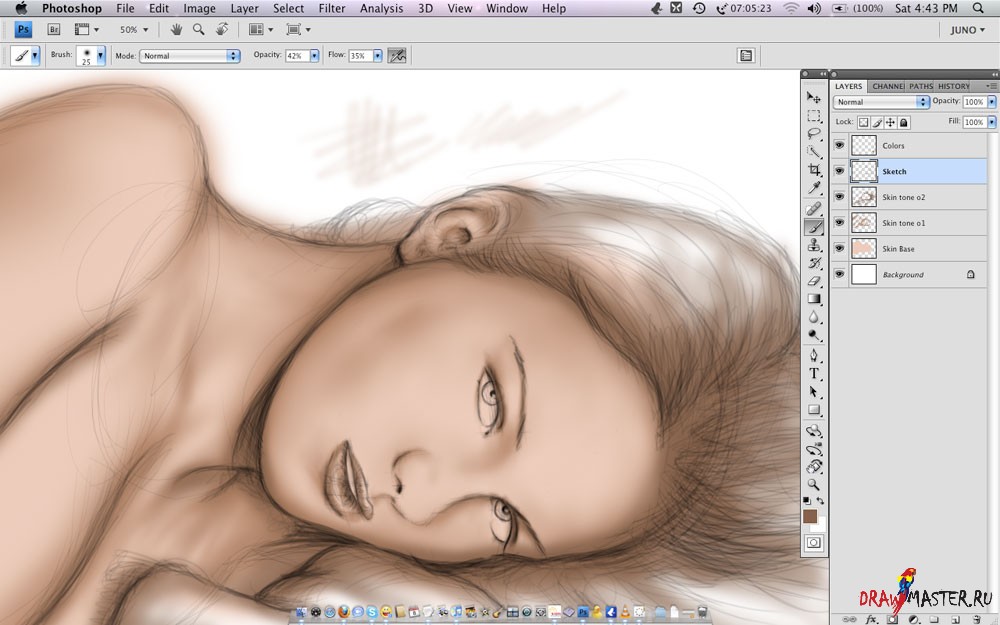Select the Type tool
The width and height of the screenshot is (1000, 625).
click(814, 374)
